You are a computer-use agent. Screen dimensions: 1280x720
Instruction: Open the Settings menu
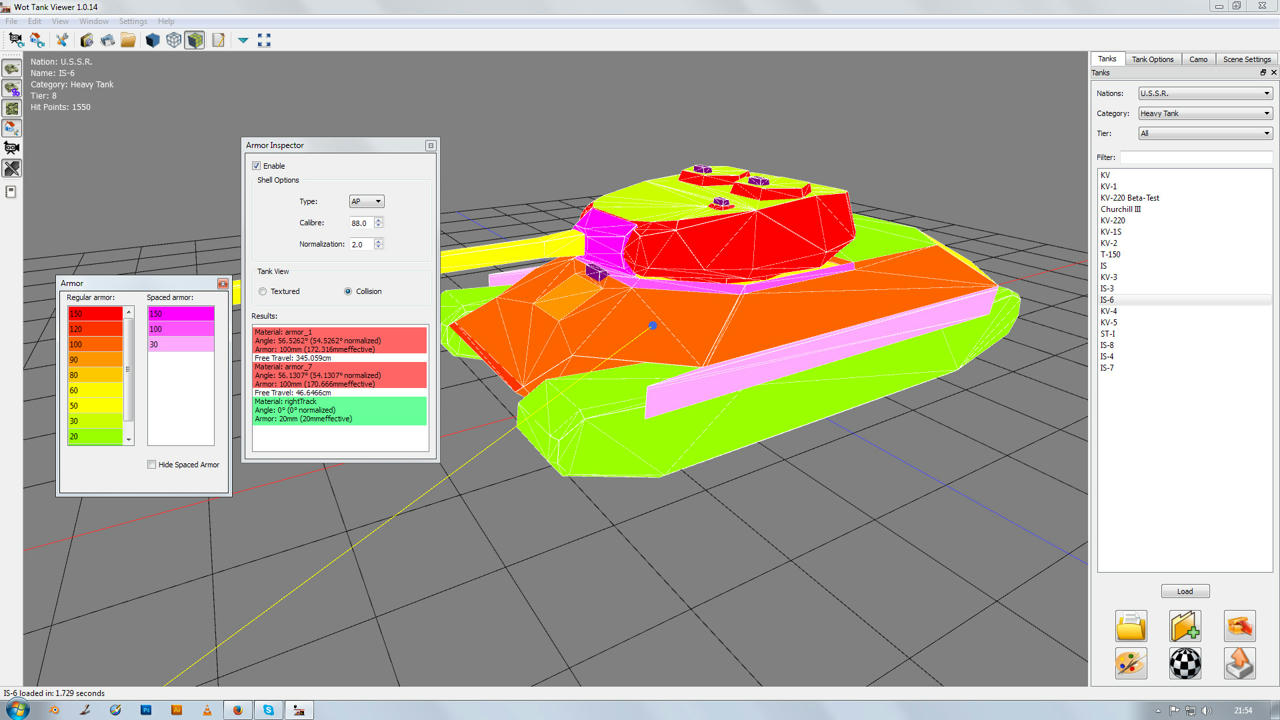coord(133,20)
